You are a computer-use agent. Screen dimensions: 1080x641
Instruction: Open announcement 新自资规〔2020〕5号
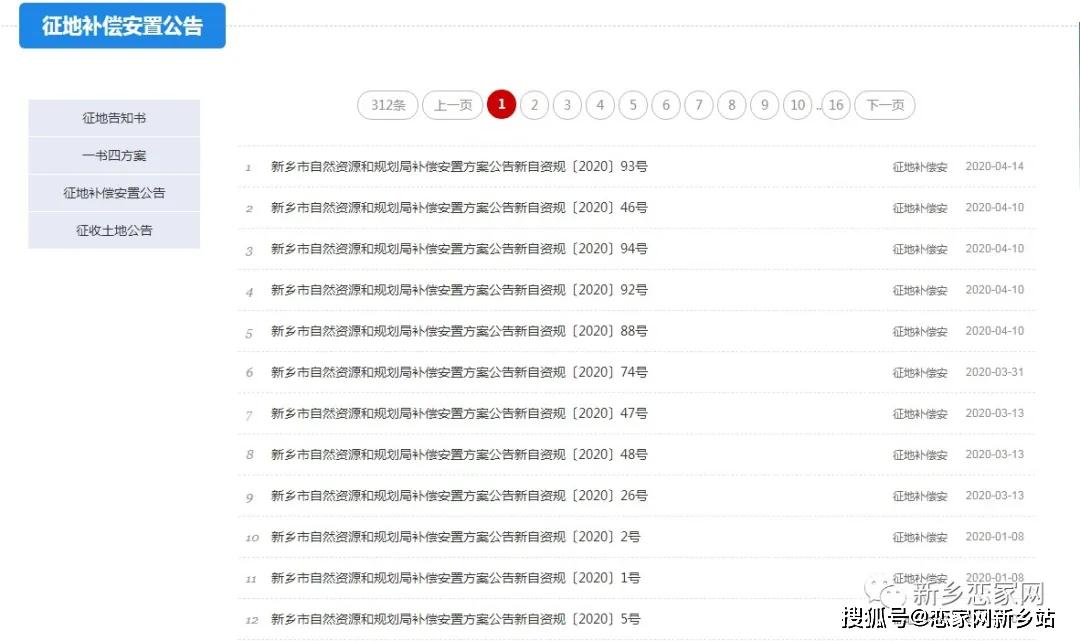click(455, 619)
